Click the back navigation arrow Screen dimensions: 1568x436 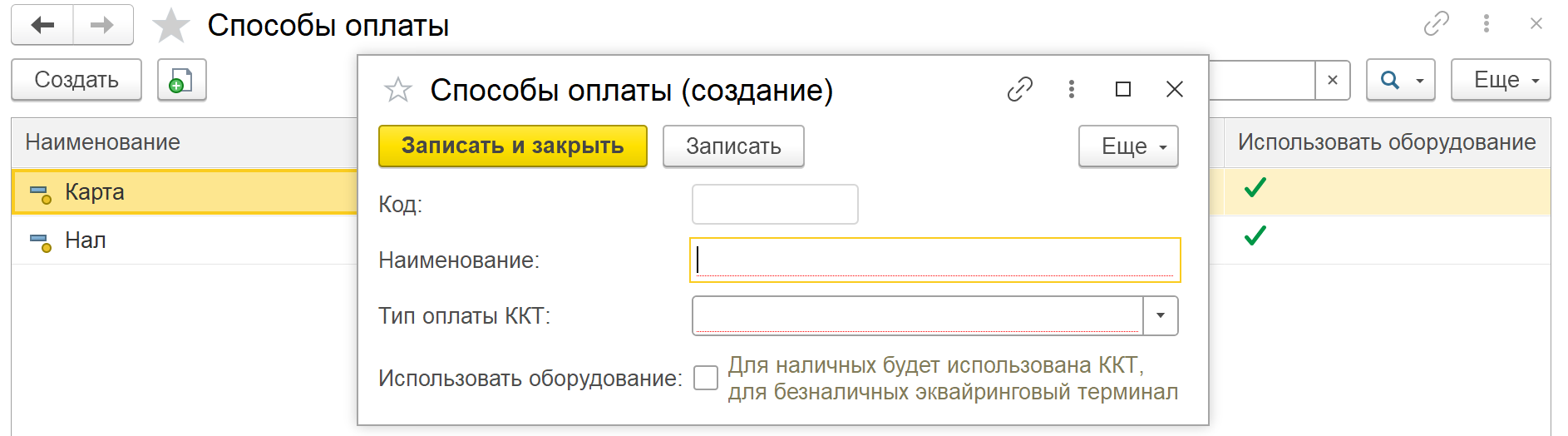click(42, 25)
